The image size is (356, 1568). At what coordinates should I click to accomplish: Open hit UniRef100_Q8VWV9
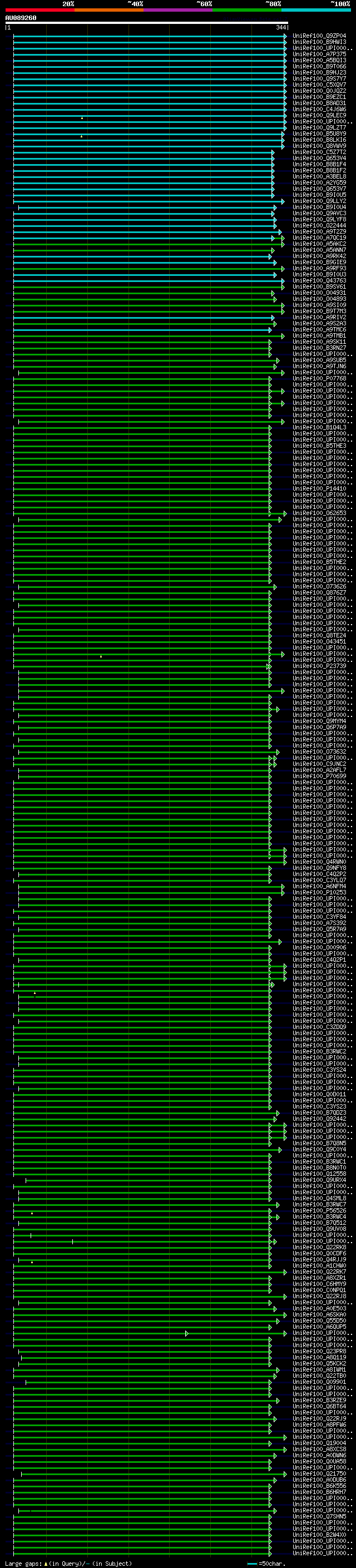click(319, 146)
